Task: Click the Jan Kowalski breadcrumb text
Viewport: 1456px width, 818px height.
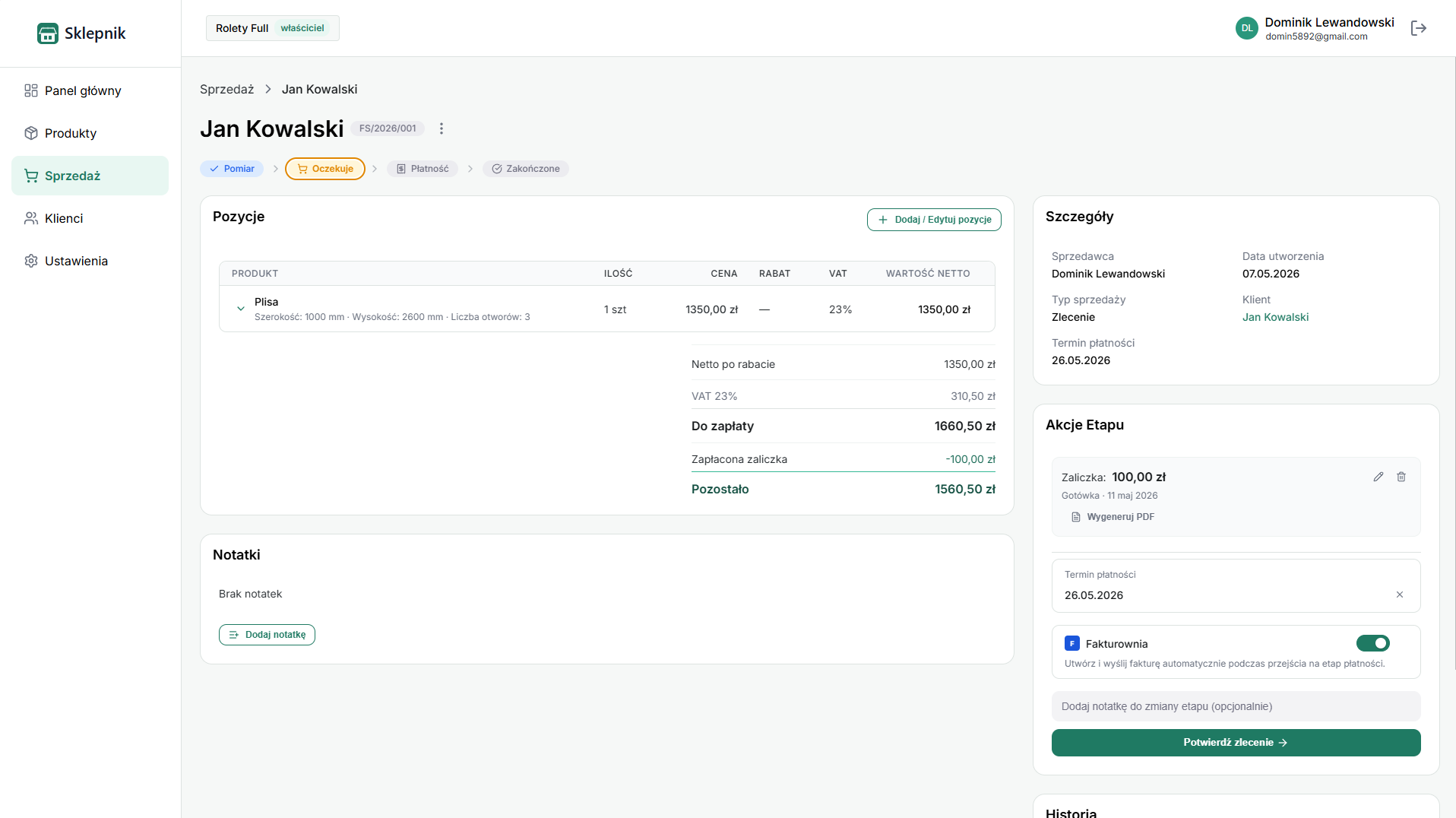Action: pos(319,89)
